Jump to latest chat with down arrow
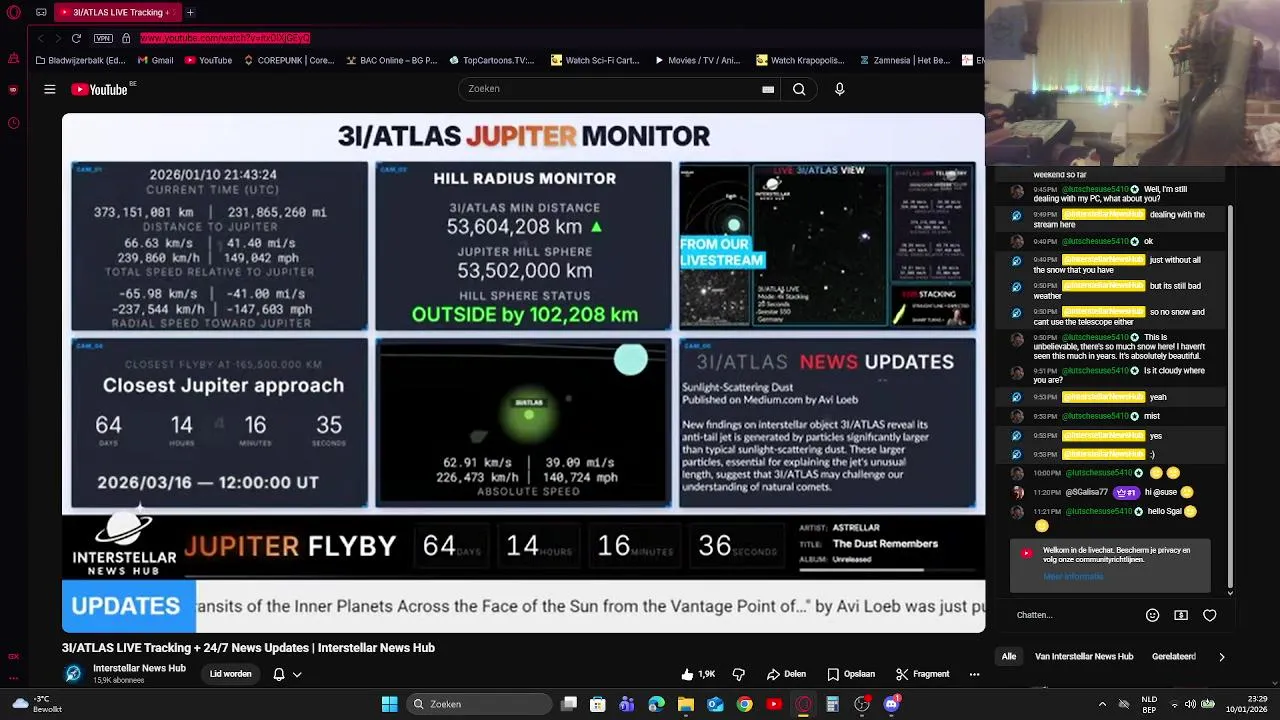The height and width of the screenshot is (720, 1280). click(x=1230, y=593)
